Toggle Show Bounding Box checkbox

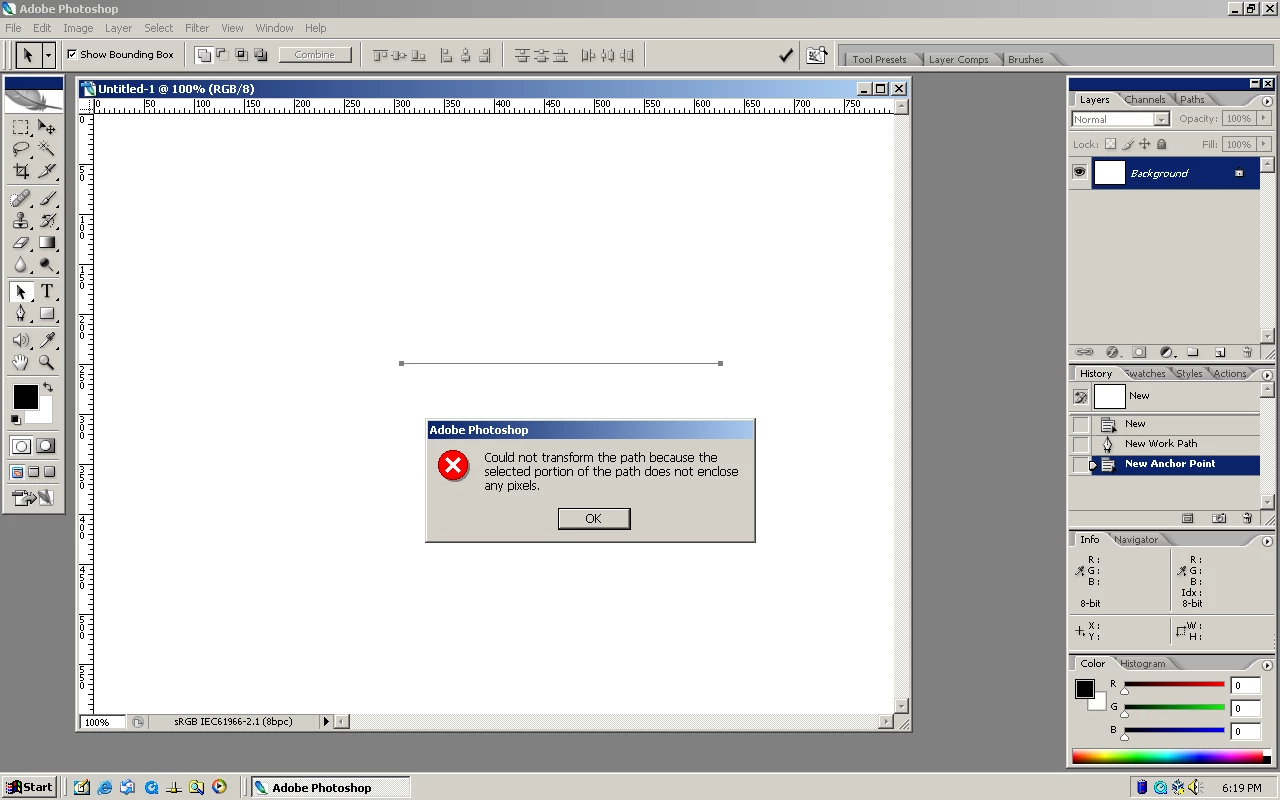click(72, 54)
